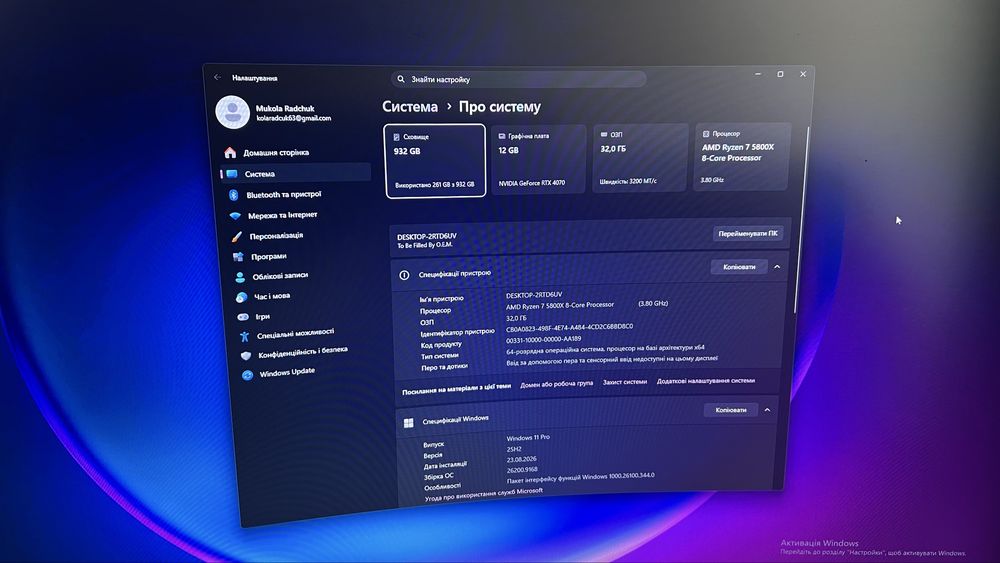This screenshot has height=563, width=1000.
Task: Select Програми menu item
Action: (x=268, y=256)
